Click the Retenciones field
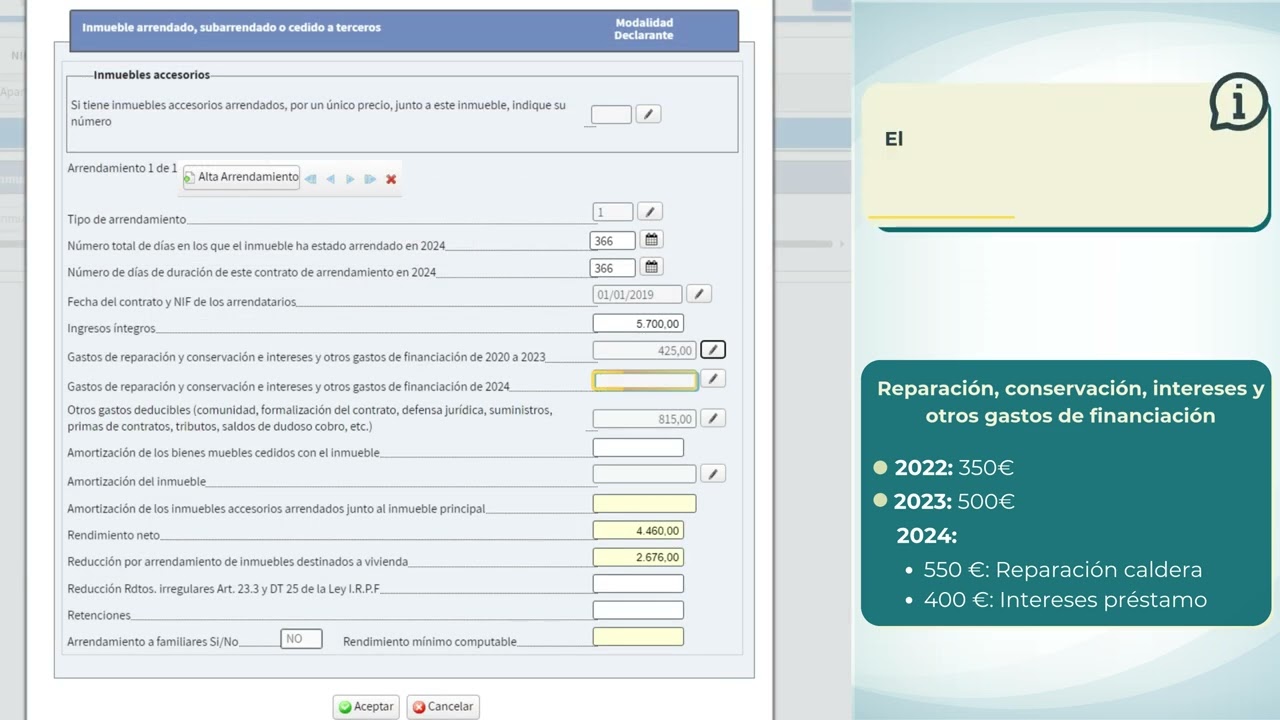 (x=638, y=610)
